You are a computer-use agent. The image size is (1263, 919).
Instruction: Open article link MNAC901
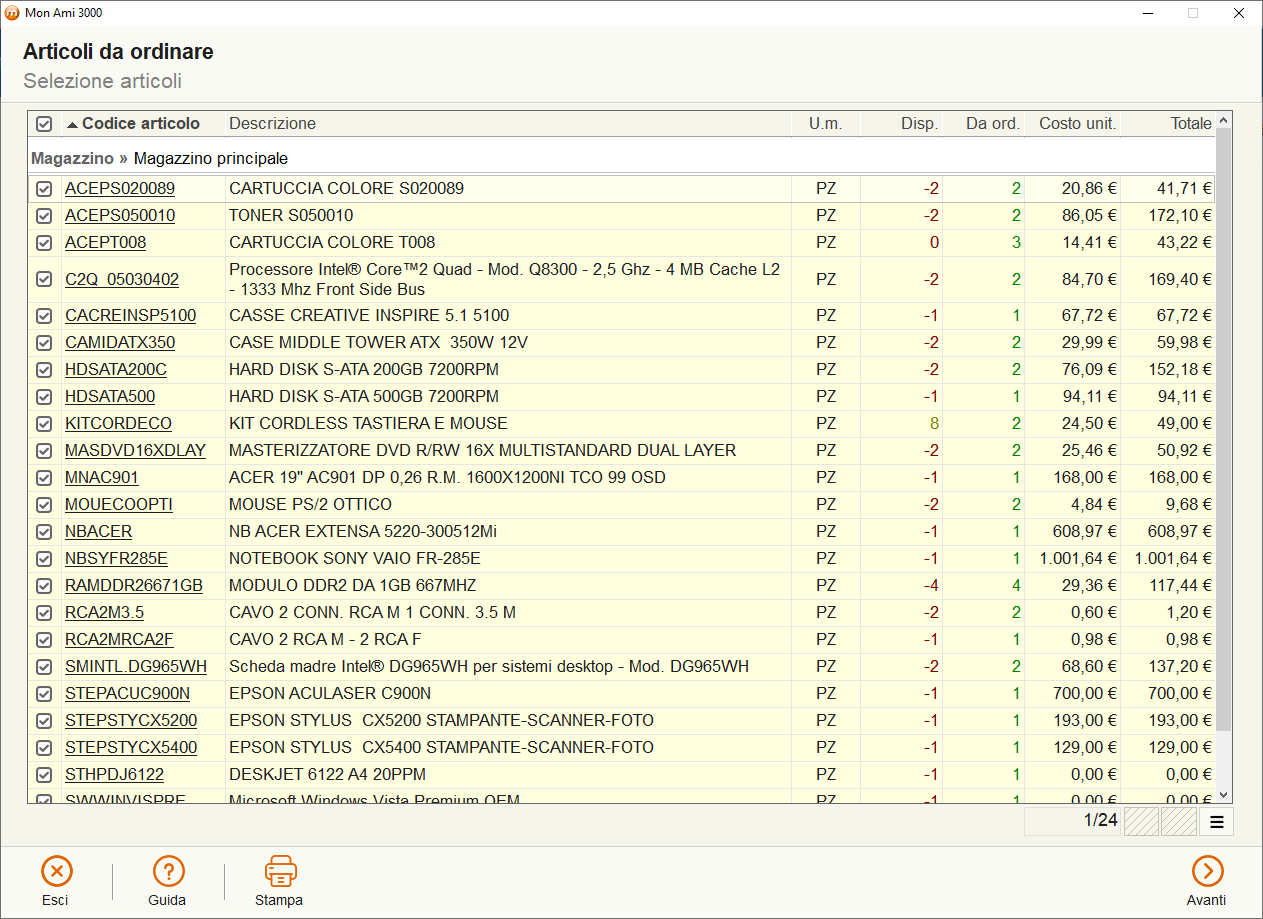click(x=102, y=477)
